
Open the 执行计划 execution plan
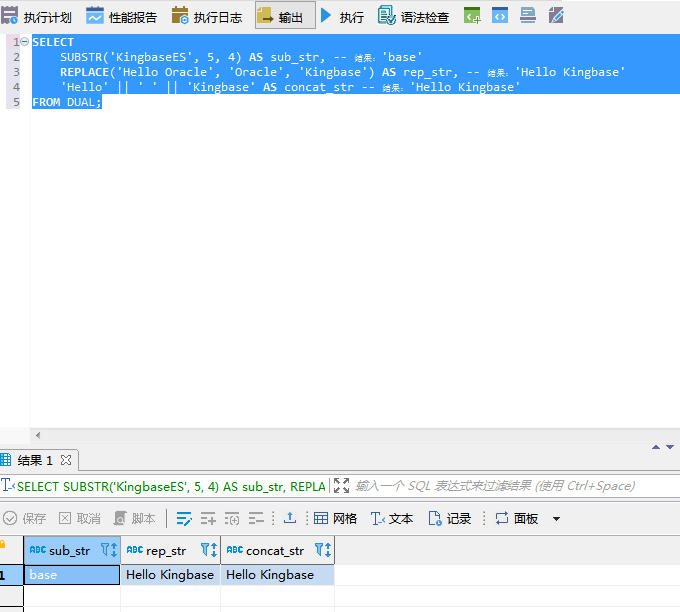click(37, 17)
